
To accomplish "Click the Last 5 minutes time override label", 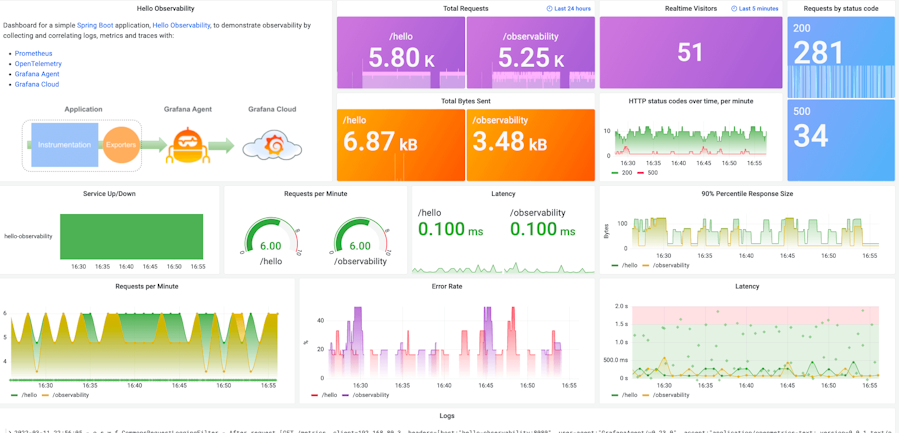I will pos(758,9).
